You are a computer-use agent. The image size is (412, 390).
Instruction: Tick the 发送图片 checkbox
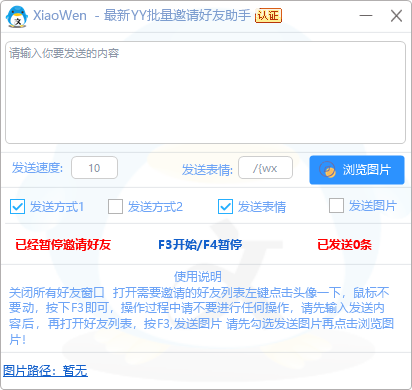pos(336,205)
